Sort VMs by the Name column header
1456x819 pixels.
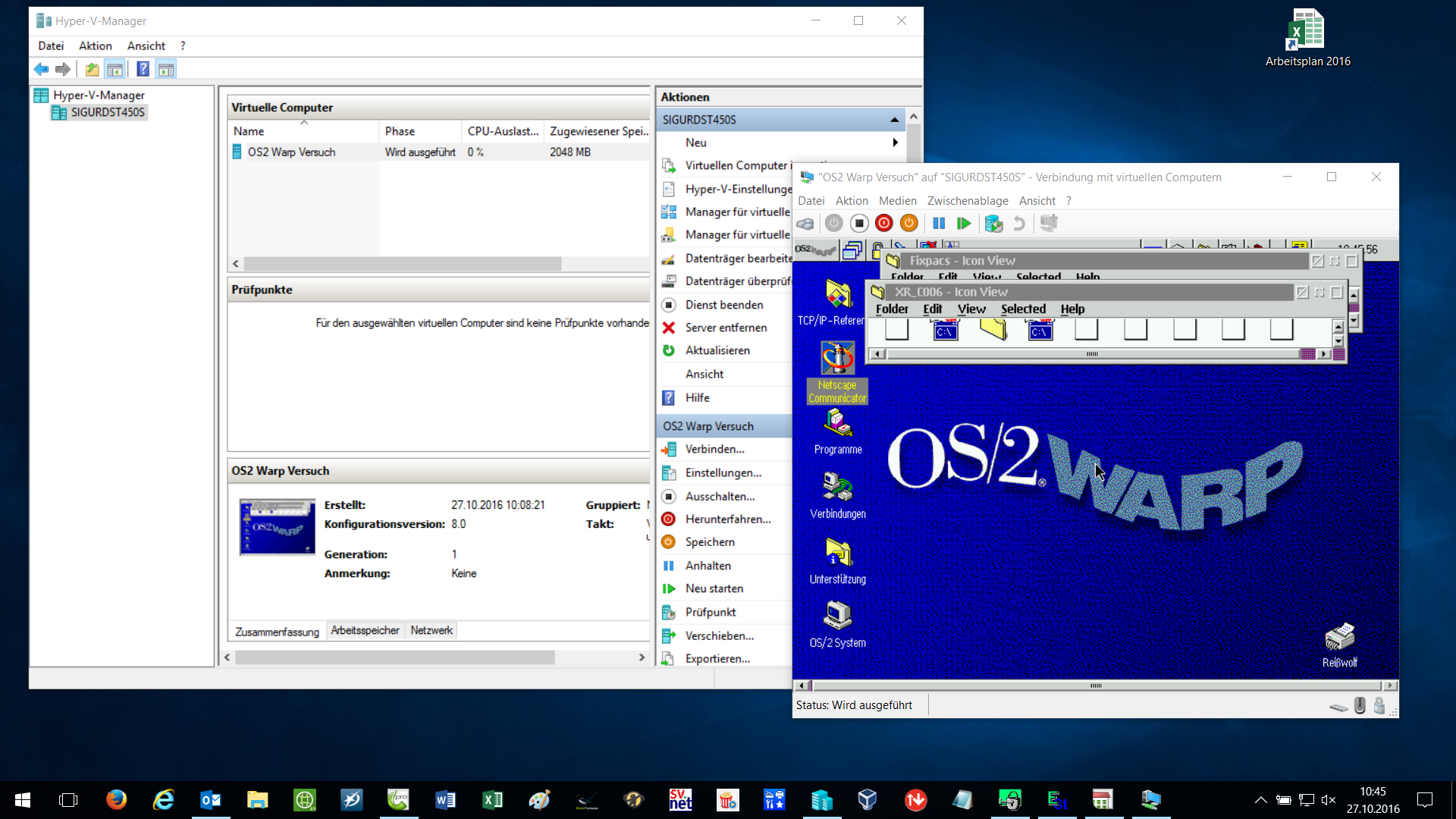click(303, 131)
